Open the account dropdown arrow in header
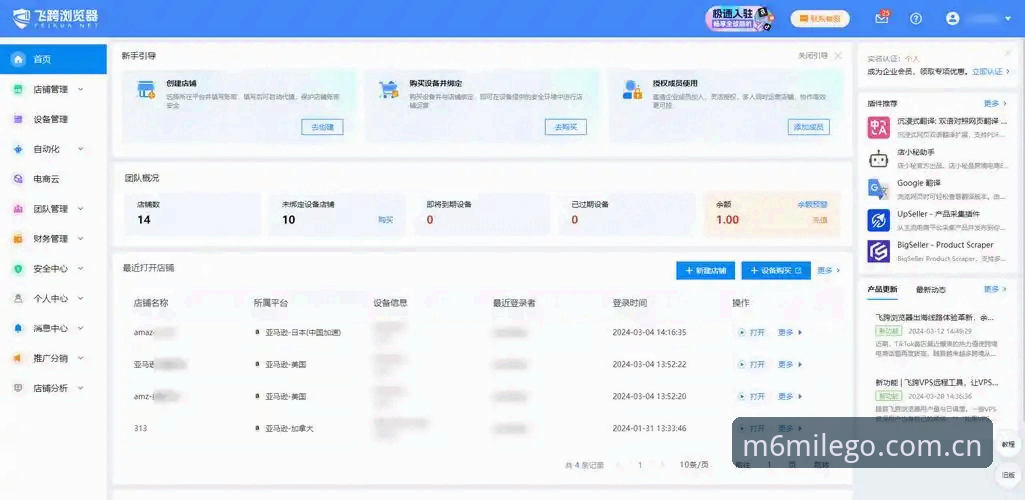 (x=1007, y=19)
